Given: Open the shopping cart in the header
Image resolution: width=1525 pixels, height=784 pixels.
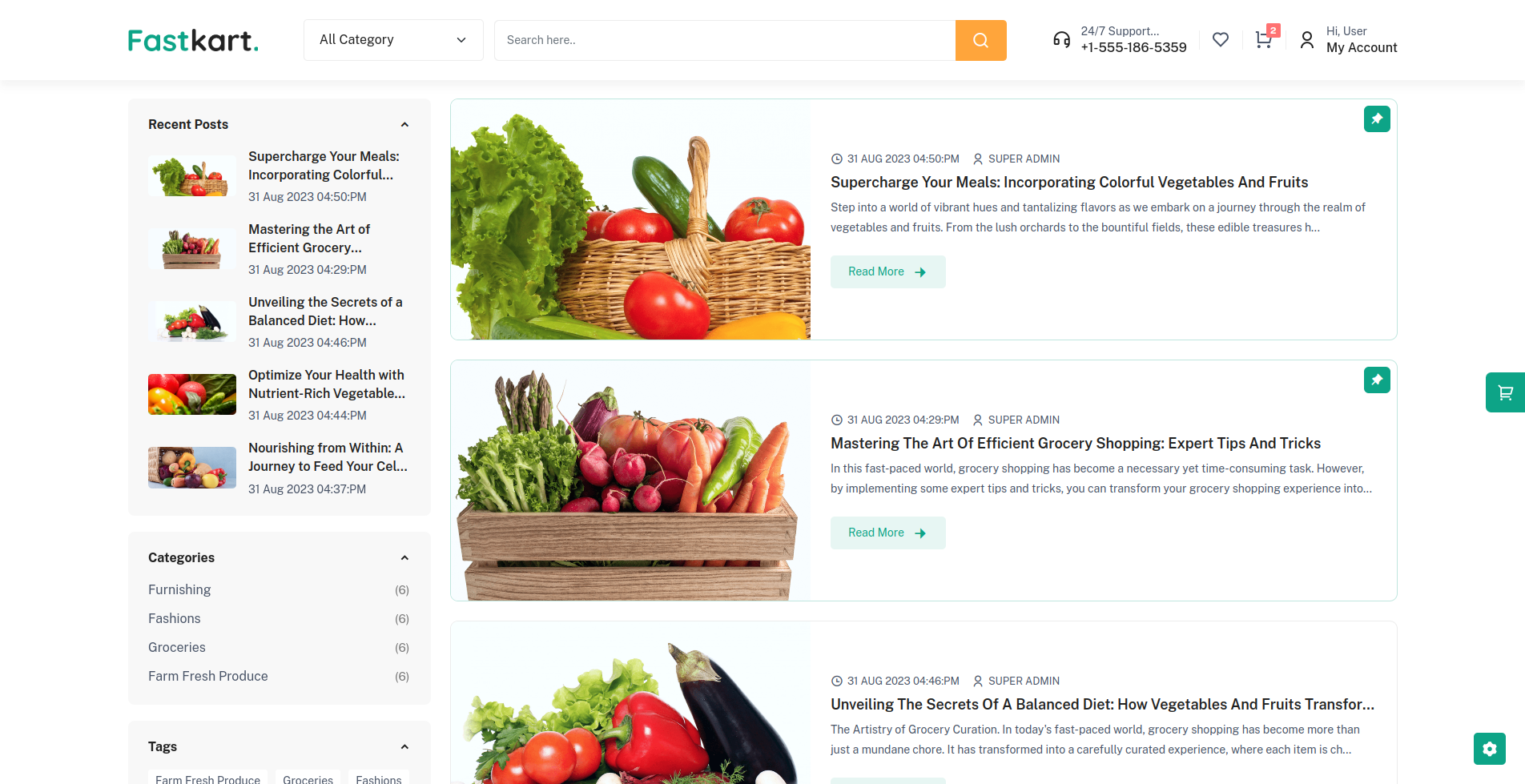Looking at the screenshot, I should pos(1264,39).
